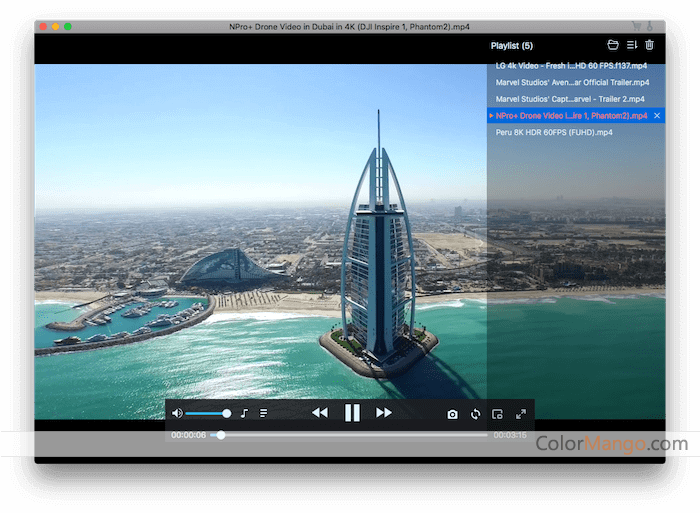Play LG 4k Video playlist item
Image resolution: width=700 pixels, height=513 pixels.
pyautogui.click(x=576, y=66)
